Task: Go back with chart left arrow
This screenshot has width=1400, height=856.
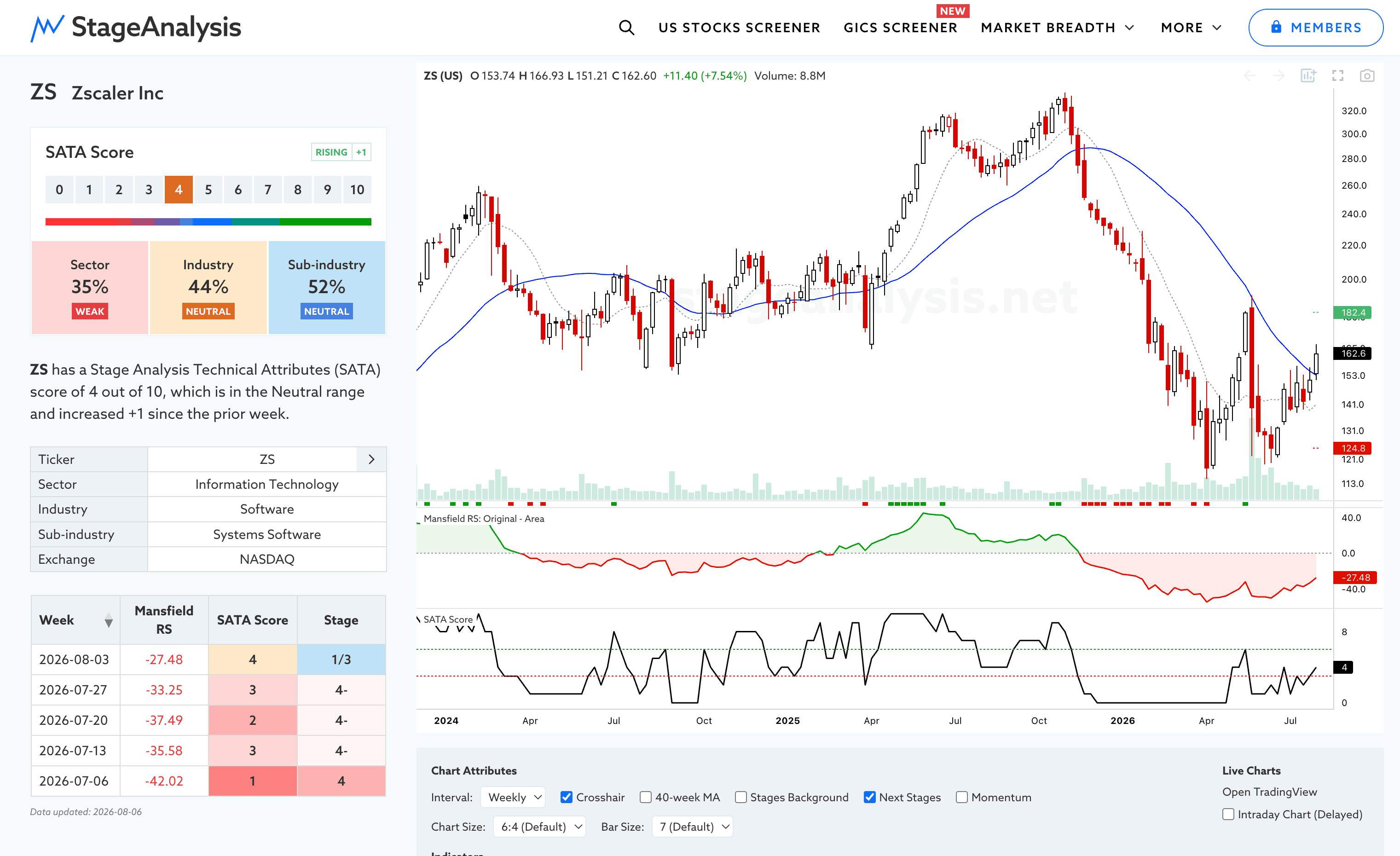Action: [1250, 75]
